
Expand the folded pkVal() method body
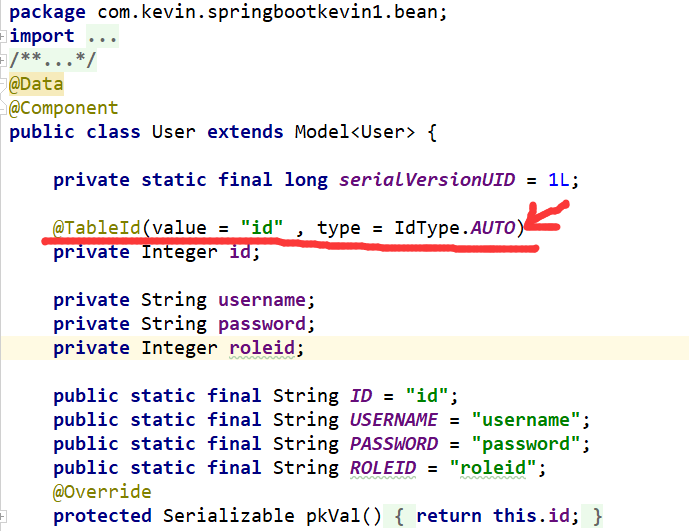(2, 516)
